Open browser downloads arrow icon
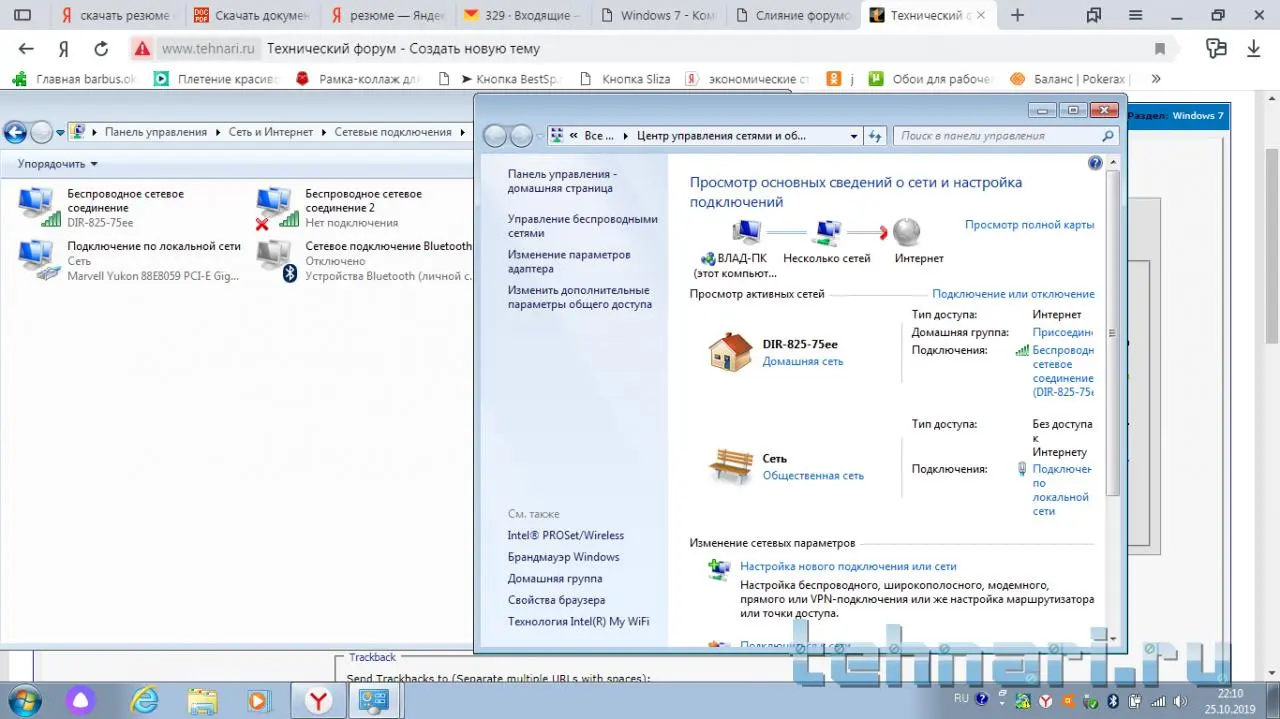The height and width of the screenshot is (719, 1280). click(1253, 48)
